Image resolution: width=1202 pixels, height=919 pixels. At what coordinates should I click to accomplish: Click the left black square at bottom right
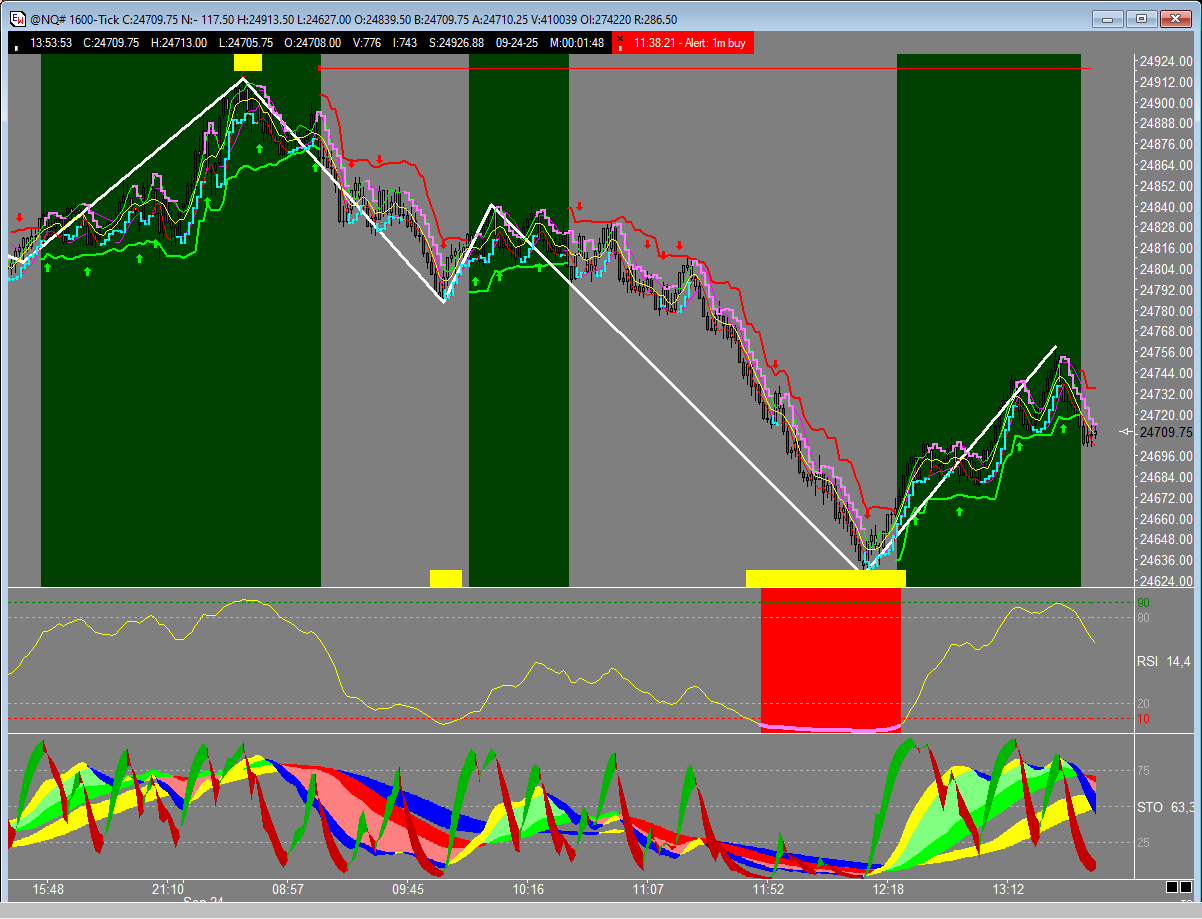(1171, 887)
